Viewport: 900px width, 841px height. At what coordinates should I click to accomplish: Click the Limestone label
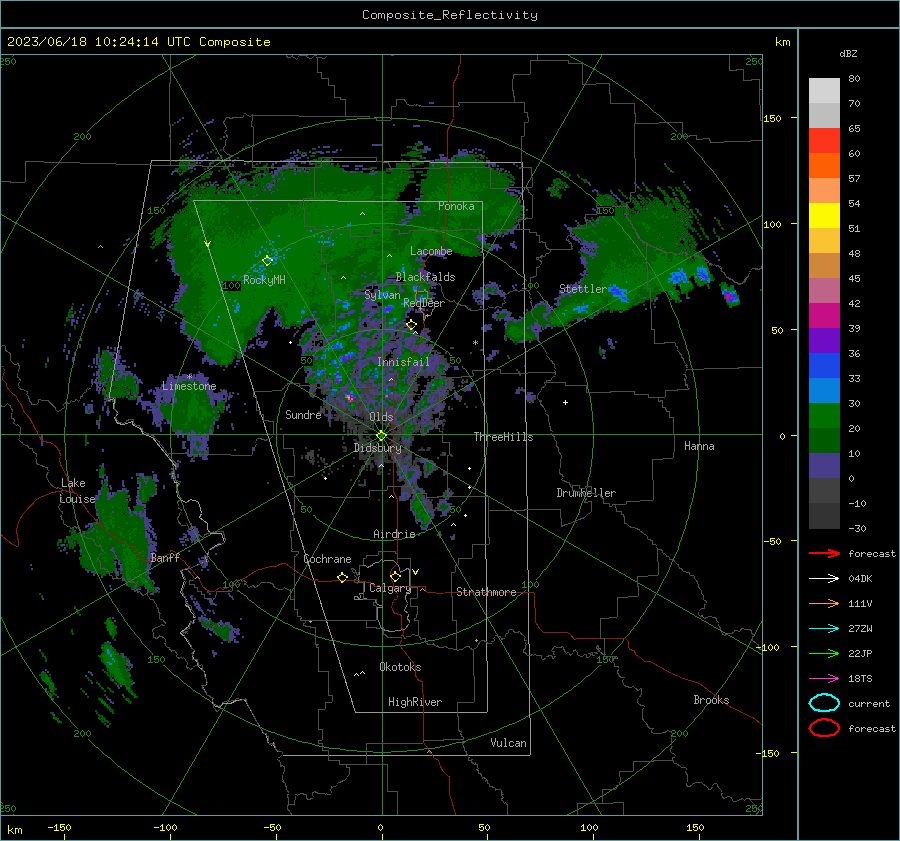(189, 386)
